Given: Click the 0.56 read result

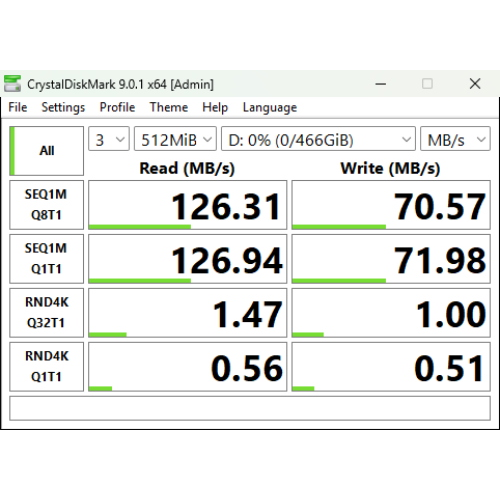Looking at the screenshot, I should 187,367.
